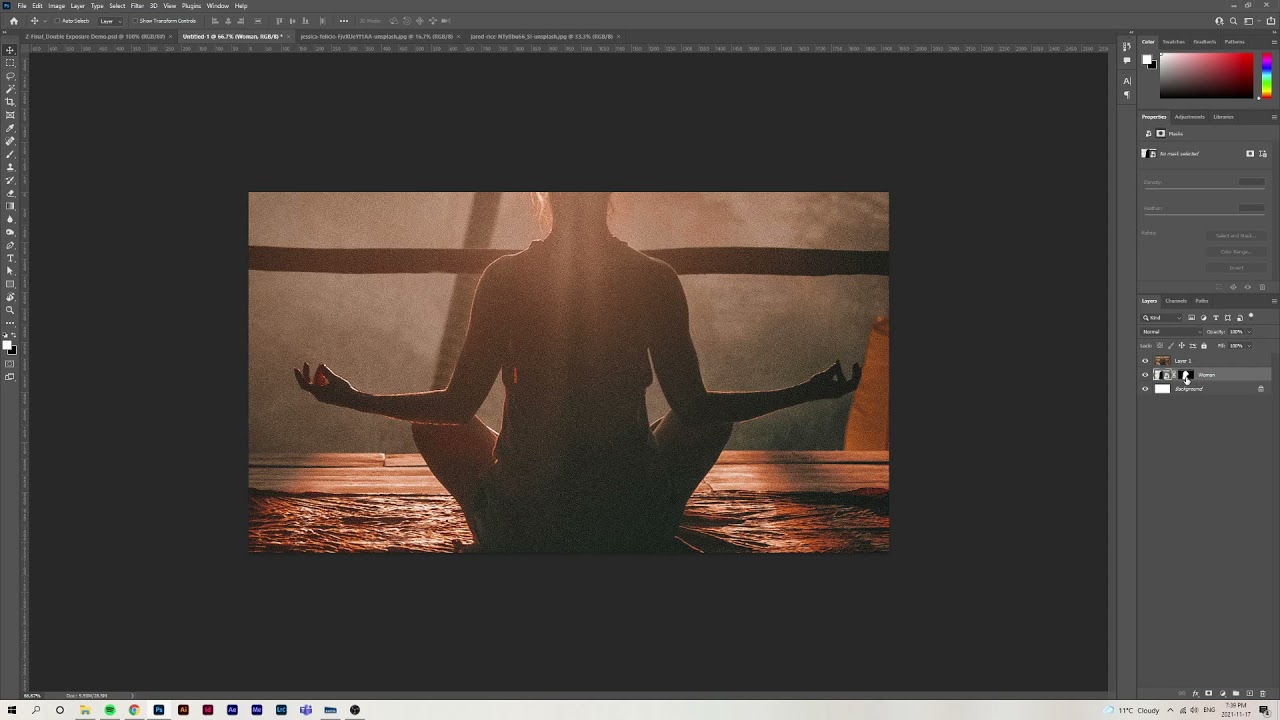Click the hue spectrum slider
This screenshot has width=1280, height=720.
pos(1266,76)
